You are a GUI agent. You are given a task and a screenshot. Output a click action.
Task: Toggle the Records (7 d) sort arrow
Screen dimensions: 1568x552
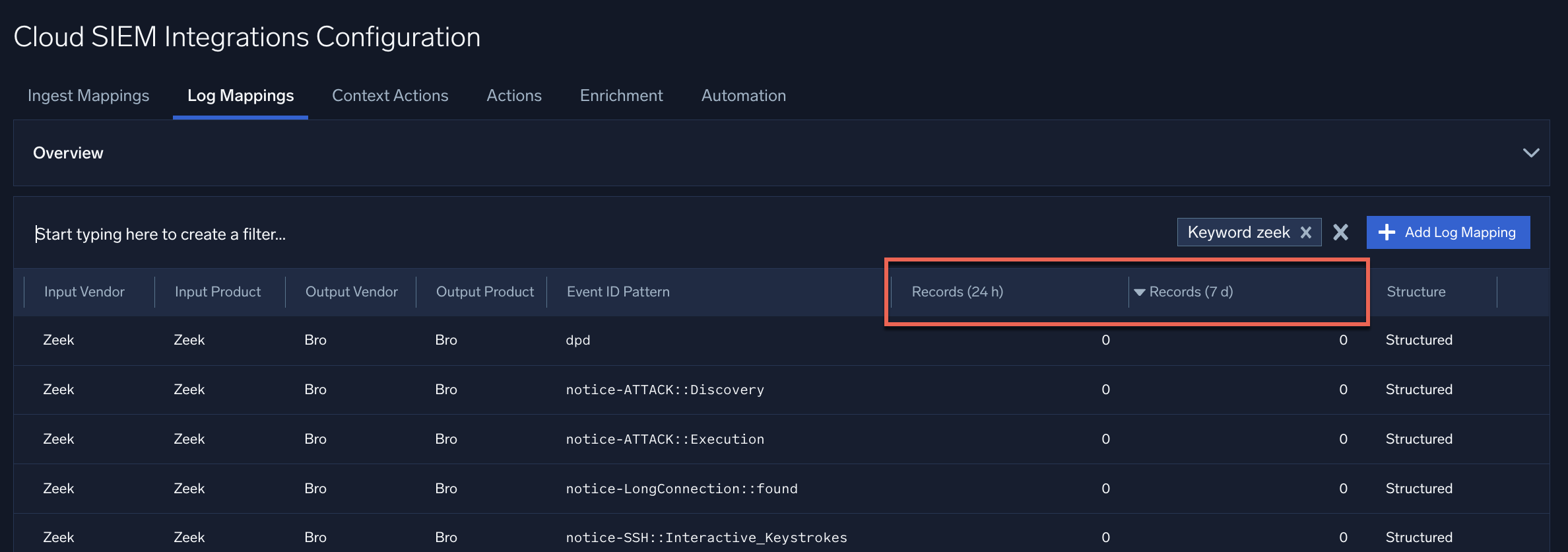1139,292
